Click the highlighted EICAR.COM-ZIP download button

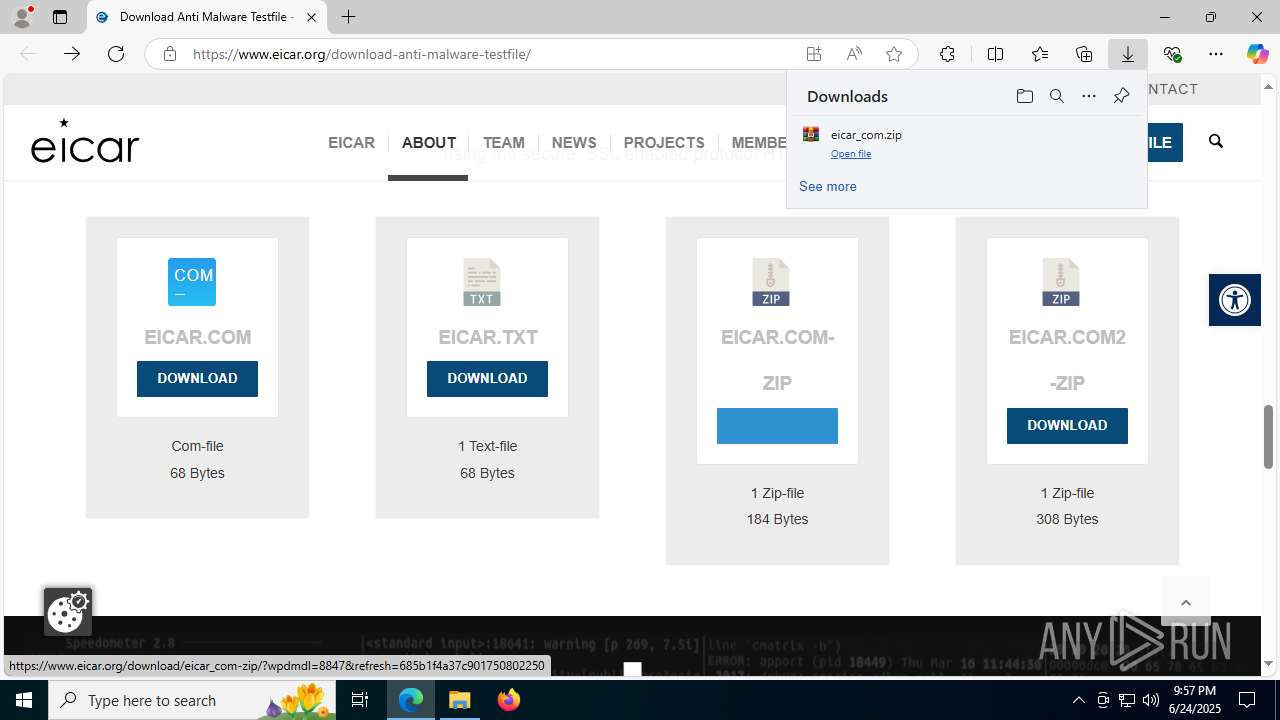777,425
